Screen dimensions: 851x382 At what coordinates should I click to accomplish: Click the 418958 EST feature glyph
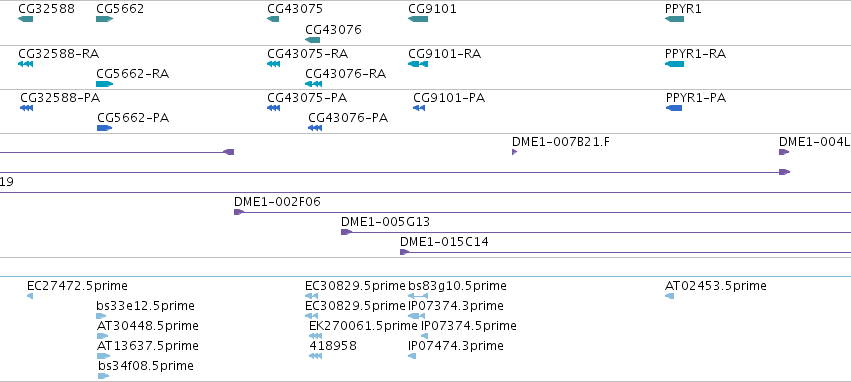(x=315, y=356)
